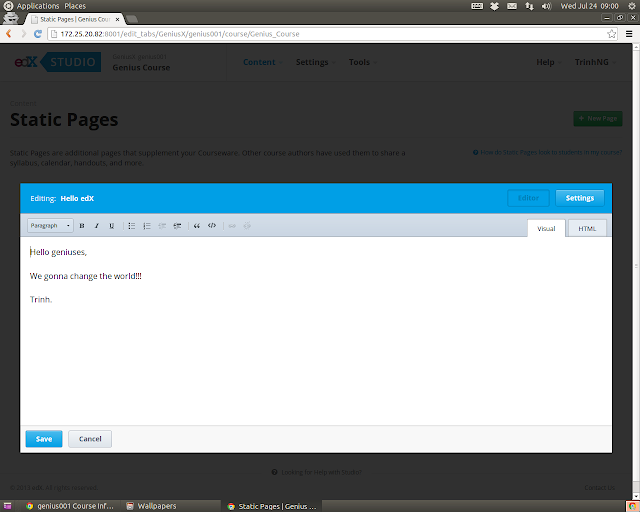The image size is (640, 512).
Task: Click the unlink icon in the toolbar
Action: pyautogui.click(x=247, y=226)
